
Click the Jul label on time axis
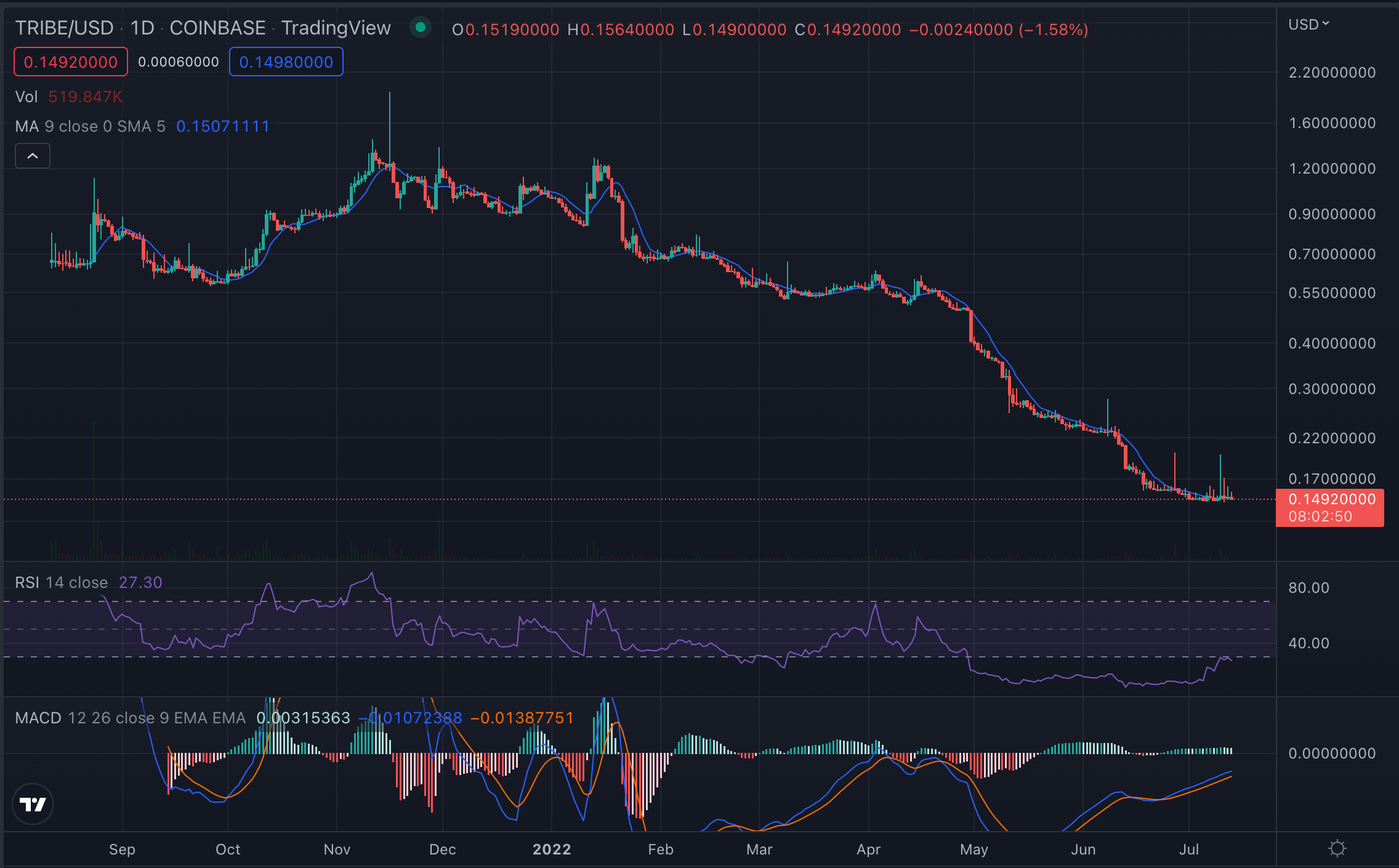coord(1189,850)
